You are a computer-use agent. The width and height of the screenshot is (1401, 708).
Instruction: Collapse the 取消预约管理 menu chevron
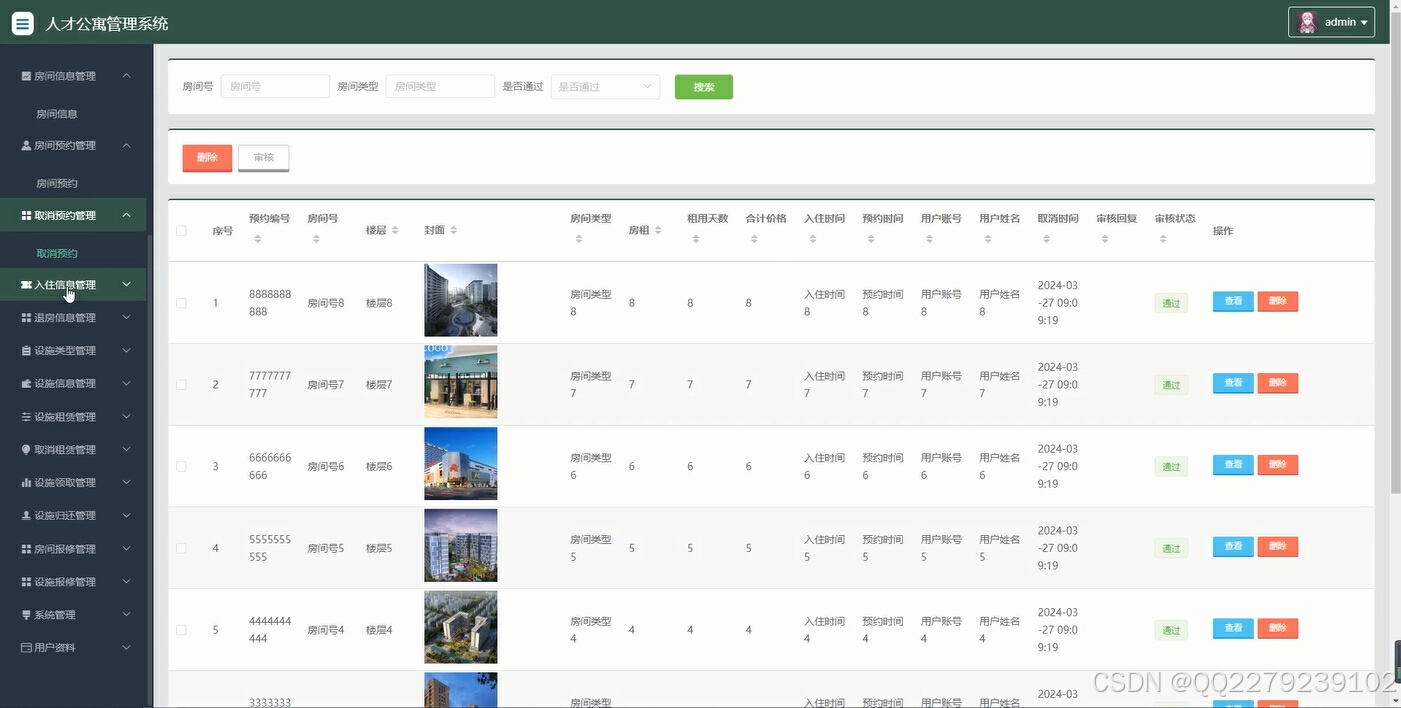(126, 214)
